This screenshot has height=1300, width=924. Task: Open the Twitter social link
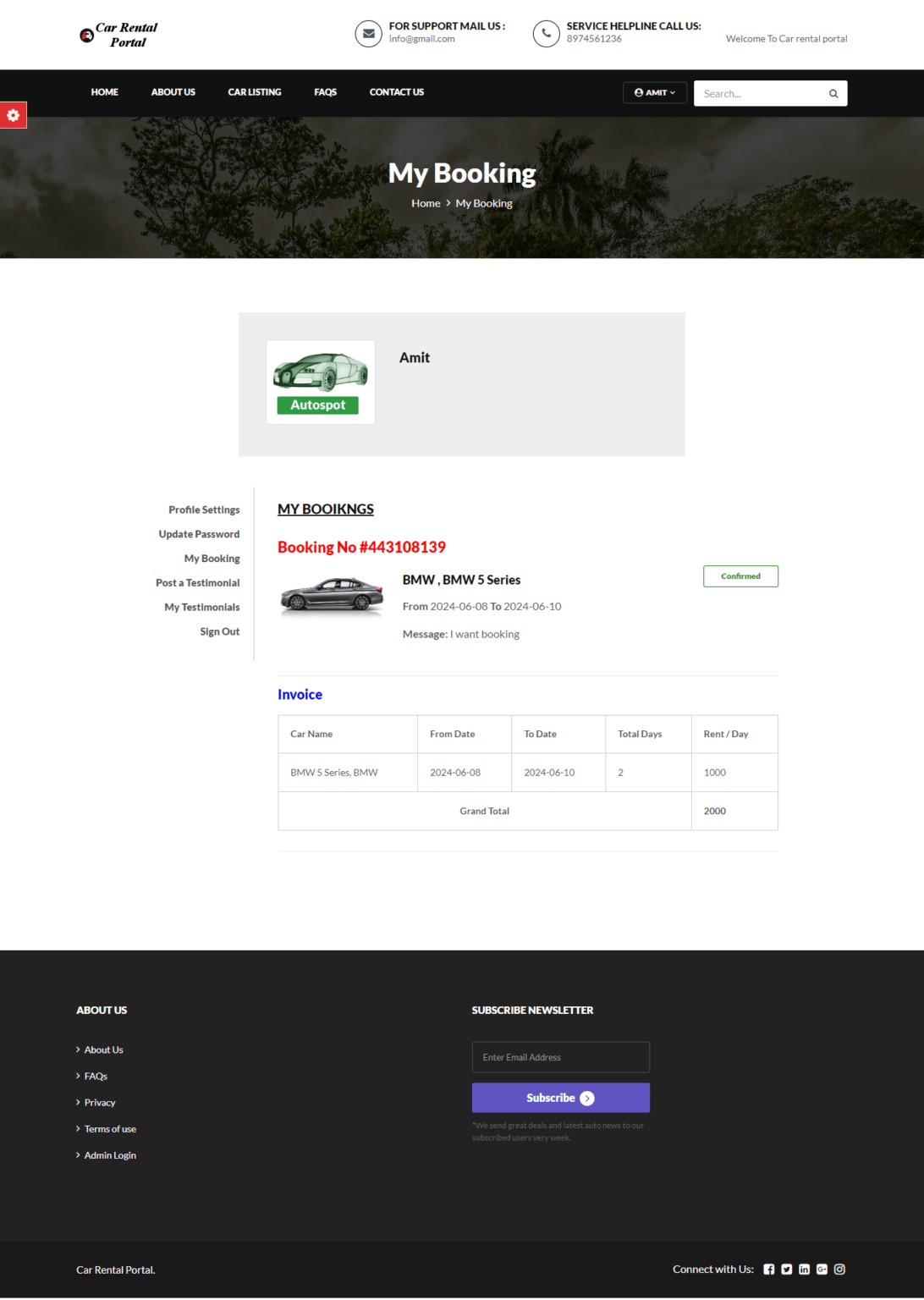(786, 1269)
